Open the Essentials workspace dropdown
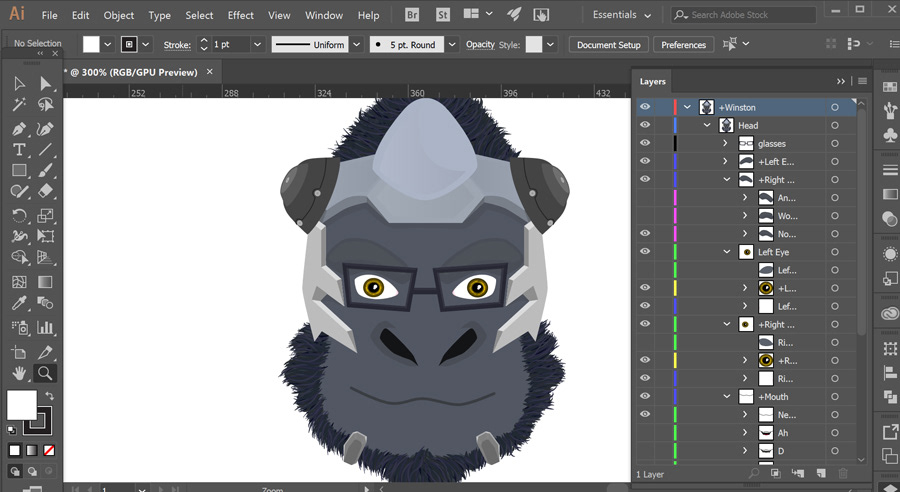This screenshot has height=492, width=900. pyautogui.click(x=622, y=15)
